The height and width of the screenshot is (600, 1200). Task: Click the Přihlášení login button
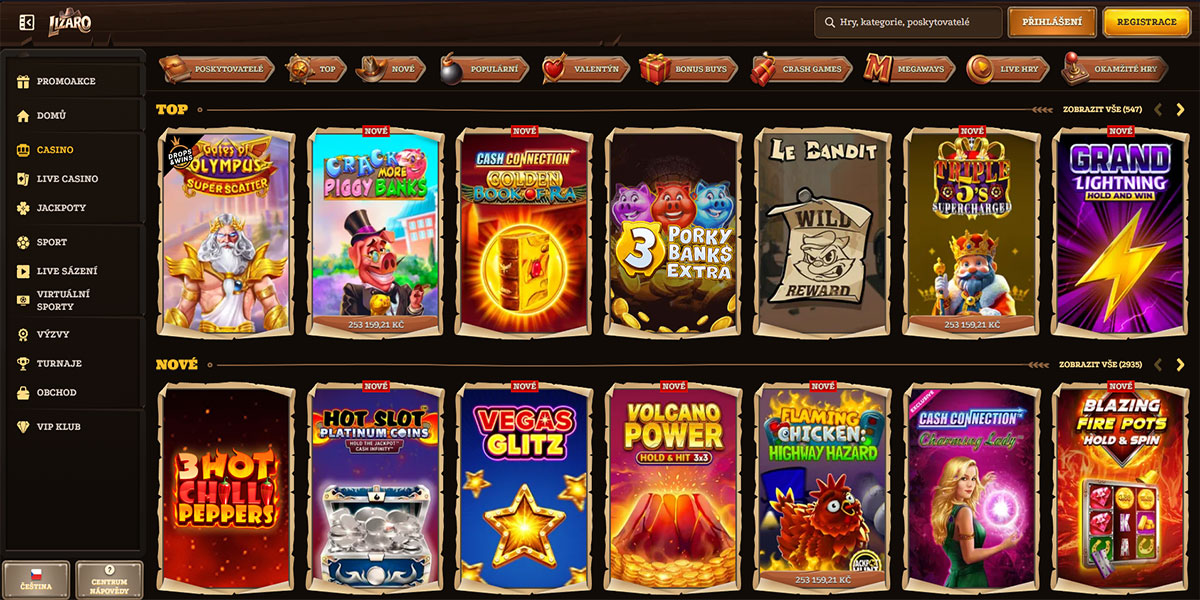(x=1052, y=22)
